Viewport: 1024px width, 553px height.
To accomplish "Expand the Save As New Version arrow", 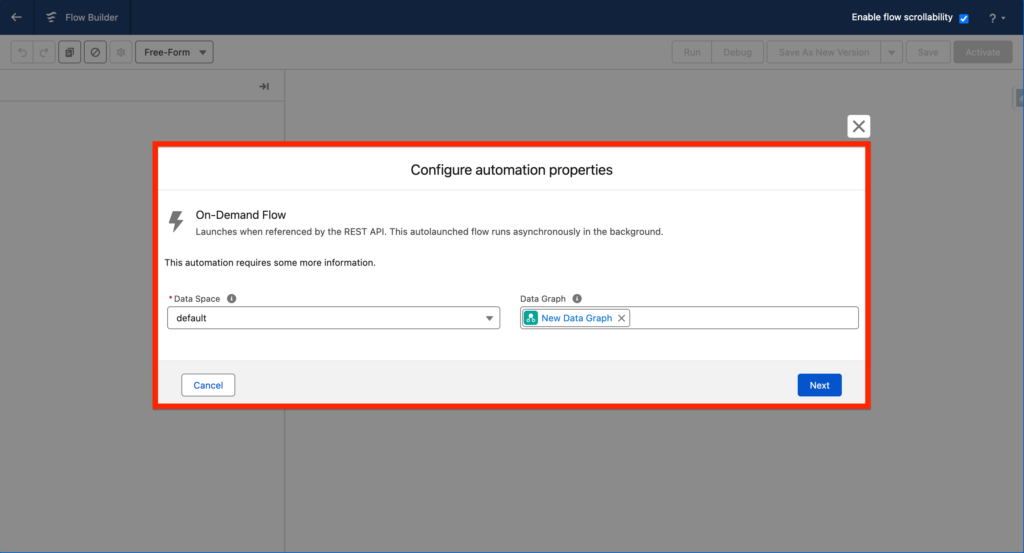I will 891,52.
